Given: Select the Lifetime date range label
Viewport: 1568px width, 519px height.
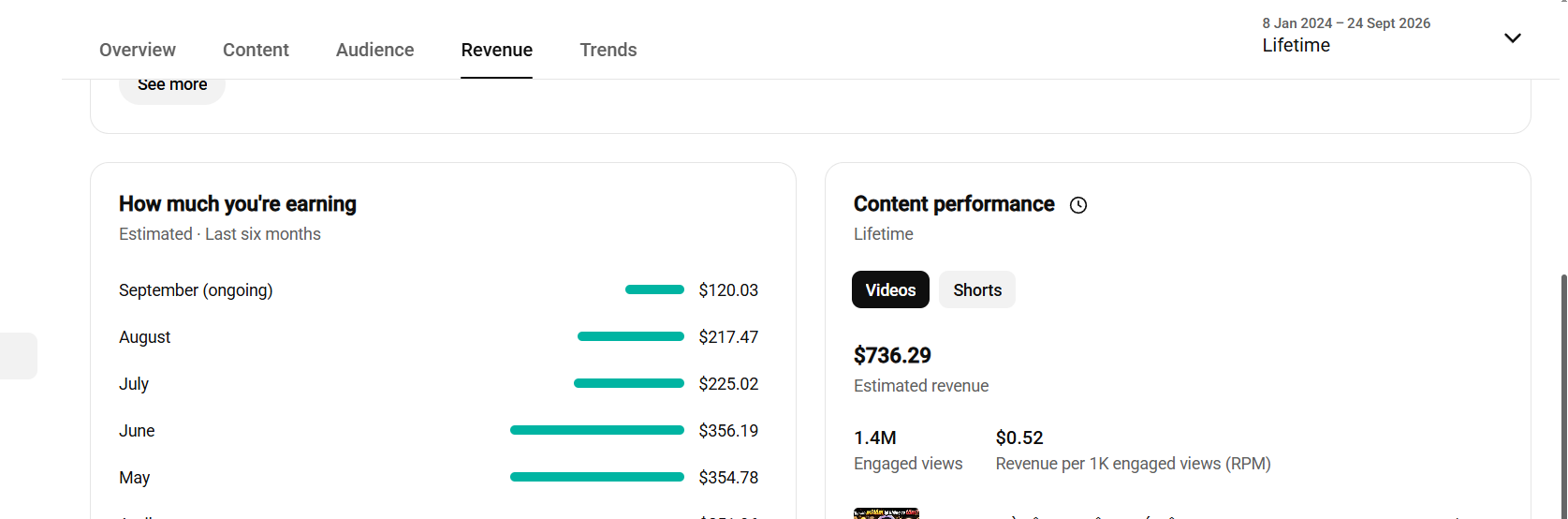Looking at the screenshot, I should click(x=1296, y=45).
